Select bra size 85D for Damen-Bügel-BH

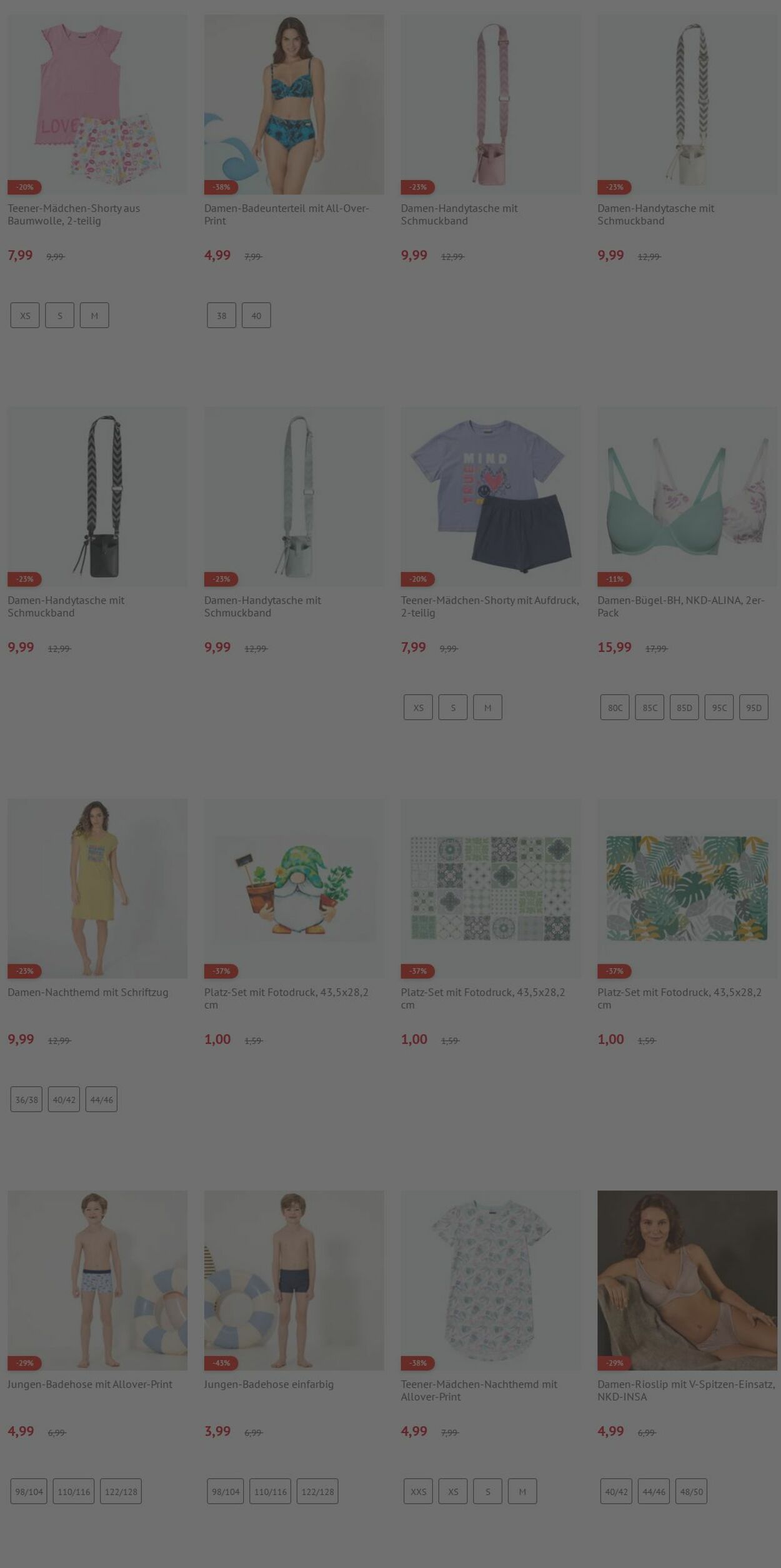tap(684, 707)
